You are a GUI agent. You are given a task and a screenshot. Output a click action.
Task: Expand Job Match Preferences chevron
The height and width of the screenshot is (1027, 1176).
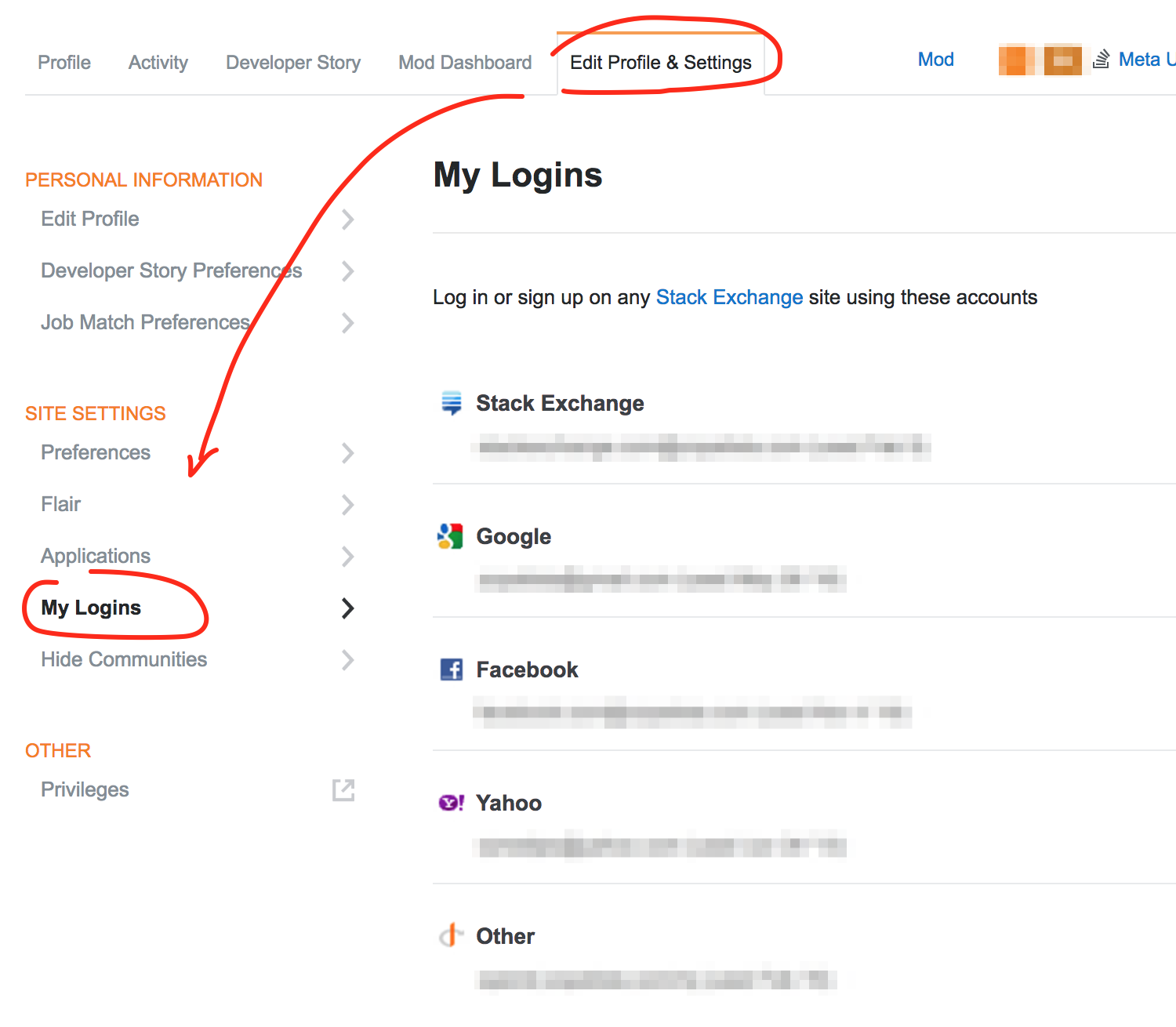pyautogui.click(x=348, y=323)
